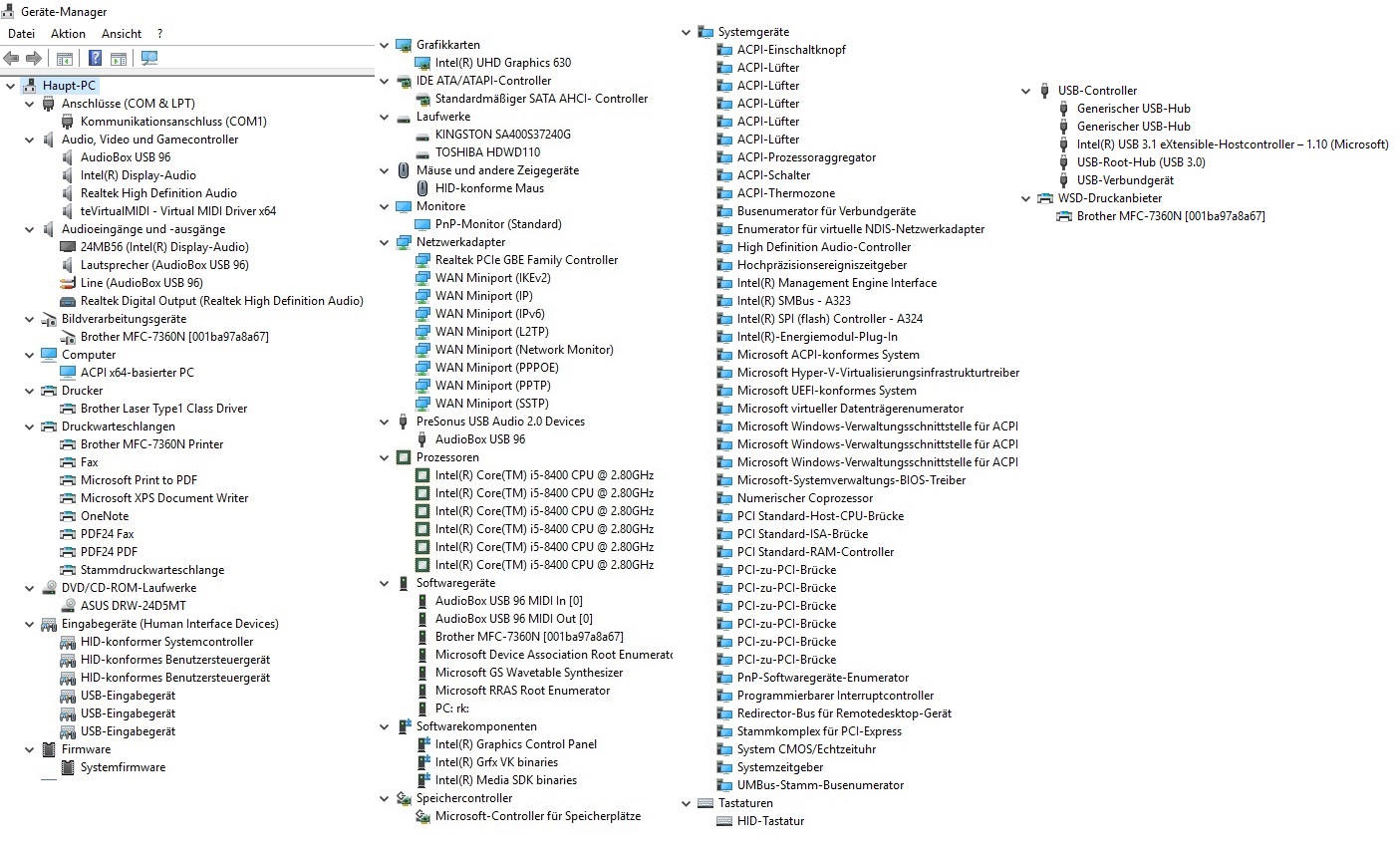Select Realtek Digital Output entry
The height and width of the screenshot is (851, 1400).
(221, 301)
